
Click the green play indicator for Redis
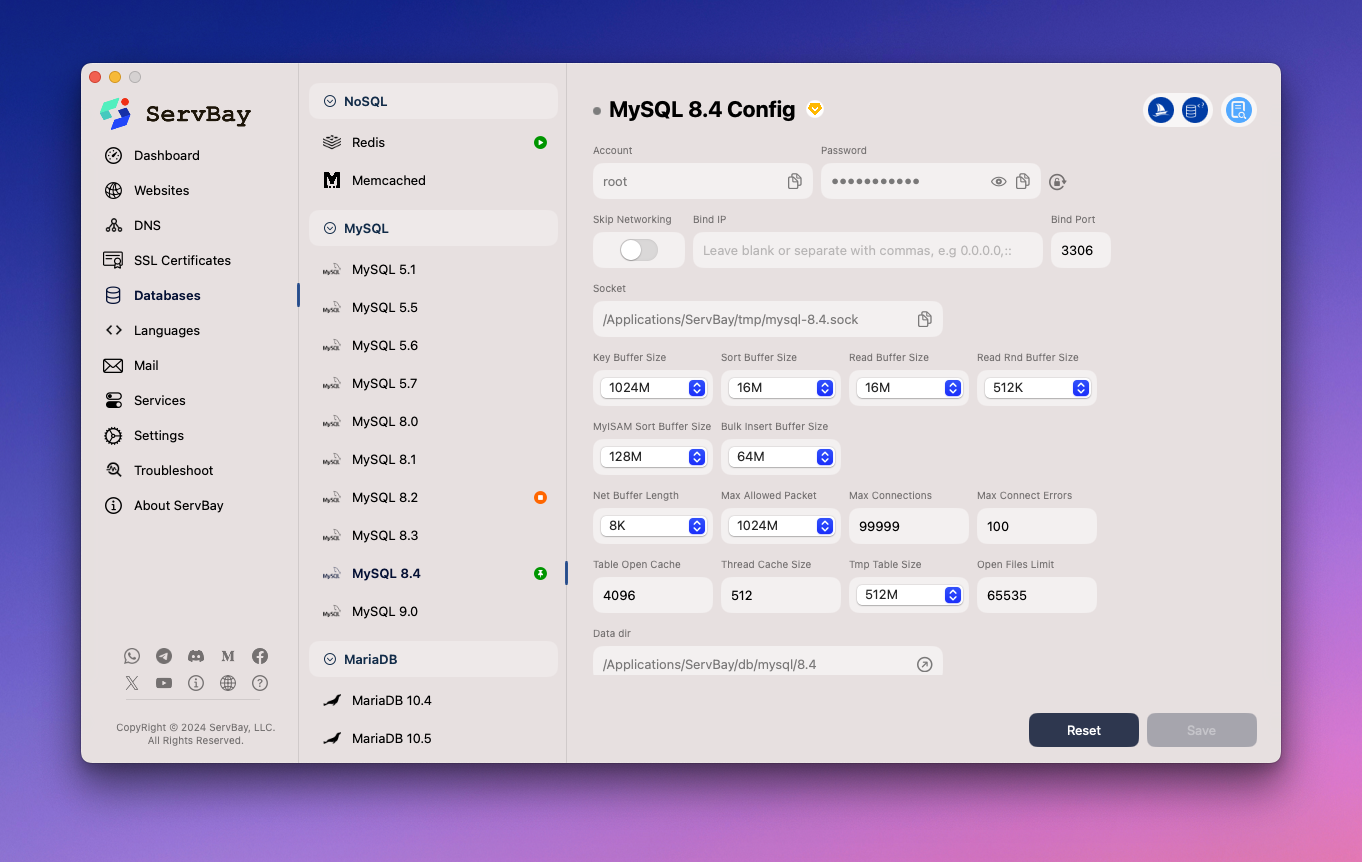[x=540, y=143]
